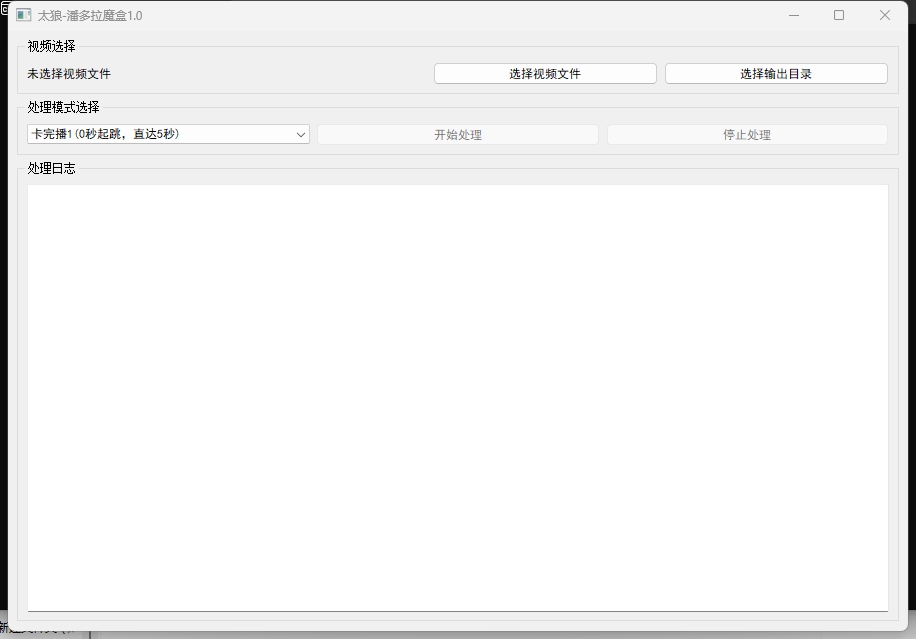Select the 视频选择 group heading
Viewport: 916px width, 639px height.
[x=51, y=46]
